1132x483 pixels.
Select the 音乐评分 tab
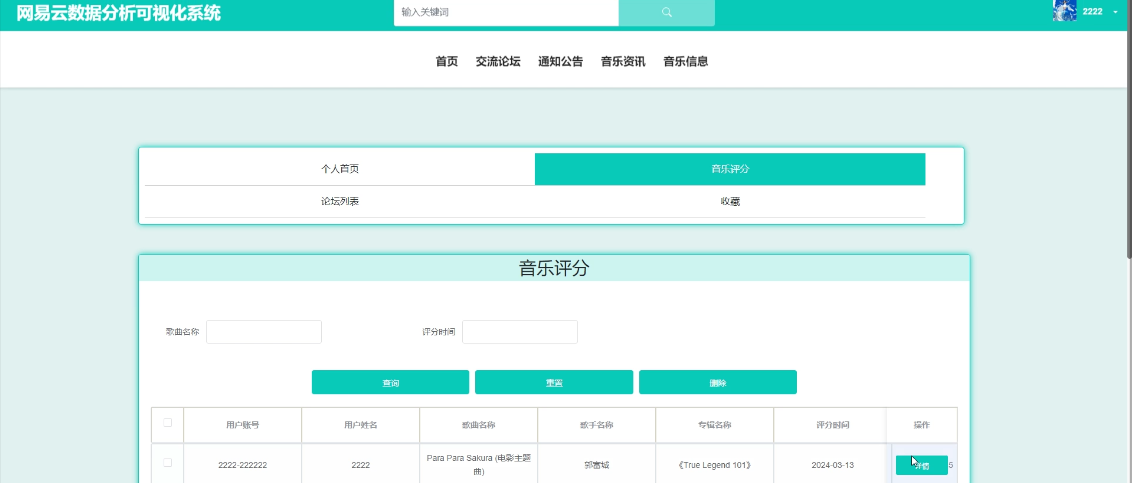pyautogui.click(x=730, y=169)
